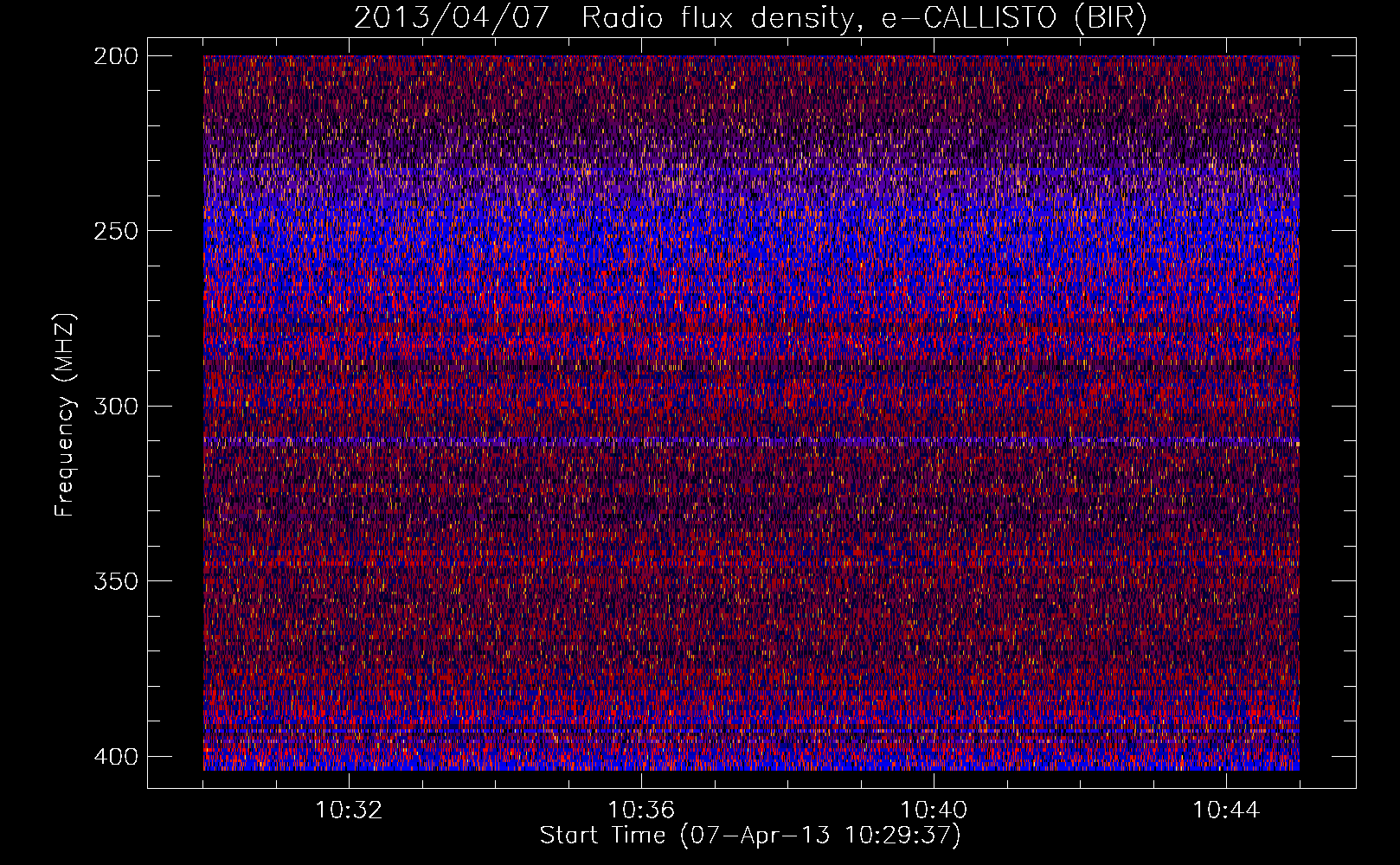Click the 'Frequency (MHZ)' axis label
The height and width of the screenshot is (865, 1400).
click(x=65, y=414)
